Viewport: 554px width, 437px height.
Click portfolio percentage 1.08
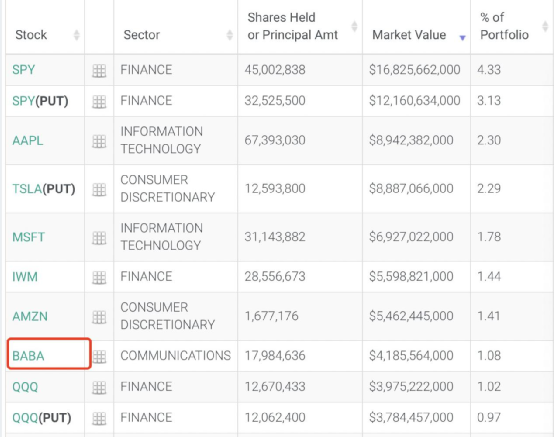click(x=489, y=355)
